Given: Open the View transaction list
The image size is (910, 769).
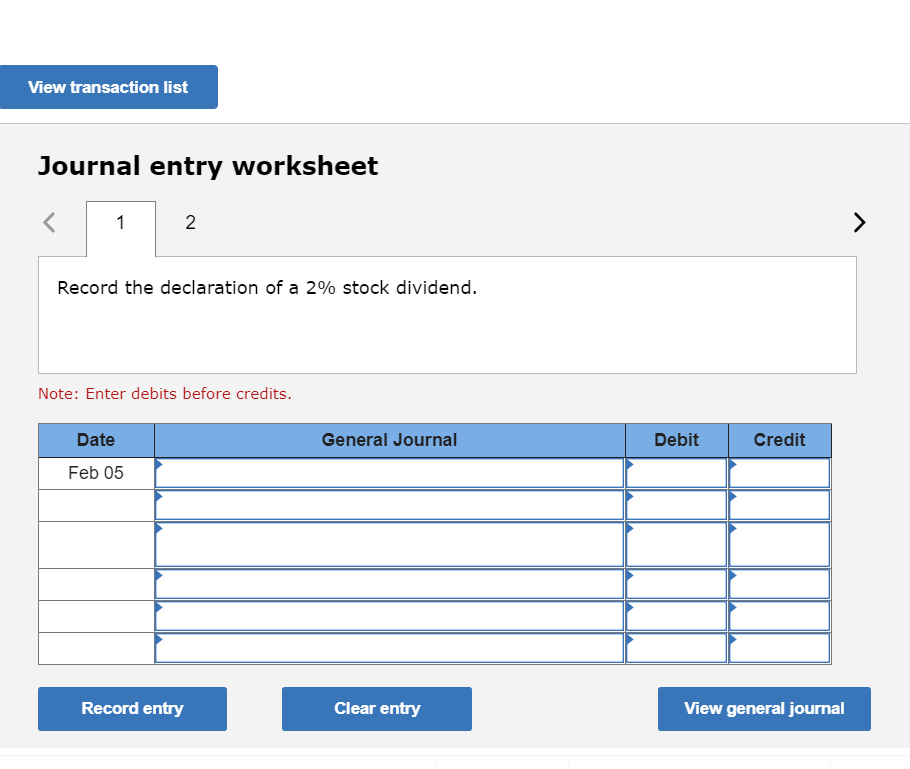Looking at the screenshot, I should coord(109,87).
